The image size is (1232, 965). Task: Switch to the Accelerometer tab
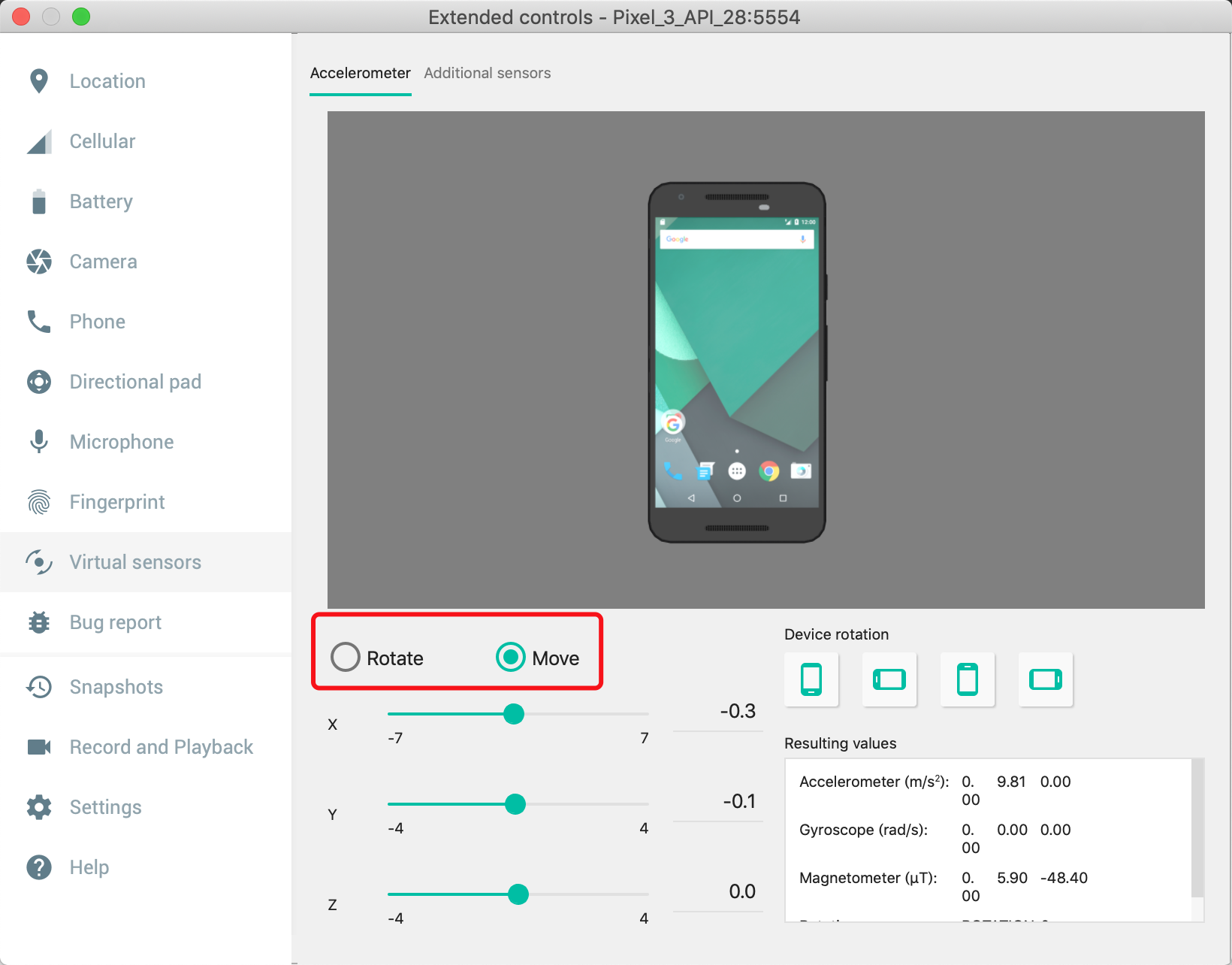360,73
